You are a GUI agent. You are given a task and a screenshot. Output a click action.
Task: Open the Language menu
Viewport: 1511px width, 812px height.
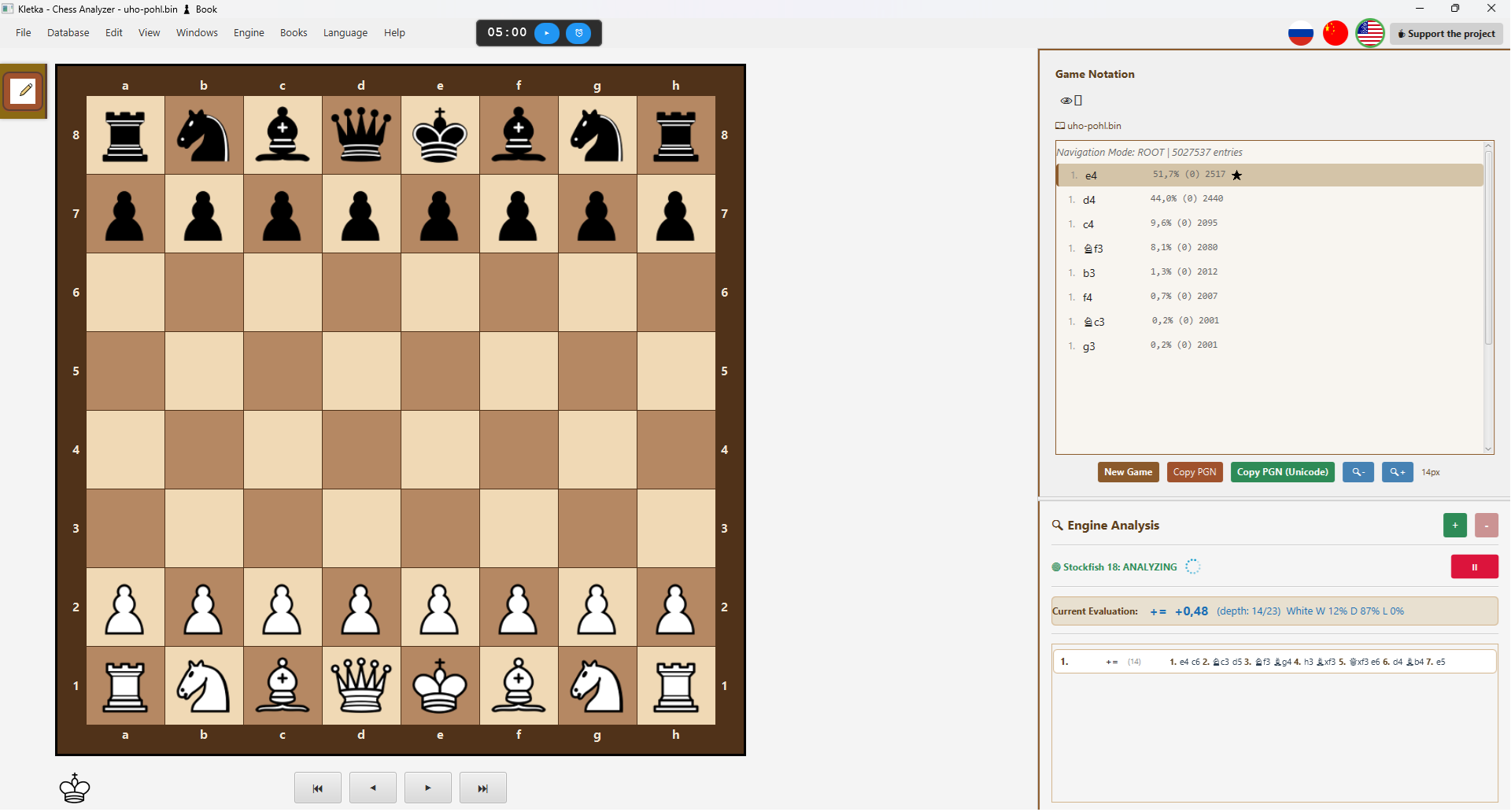(x=345, y=33)
